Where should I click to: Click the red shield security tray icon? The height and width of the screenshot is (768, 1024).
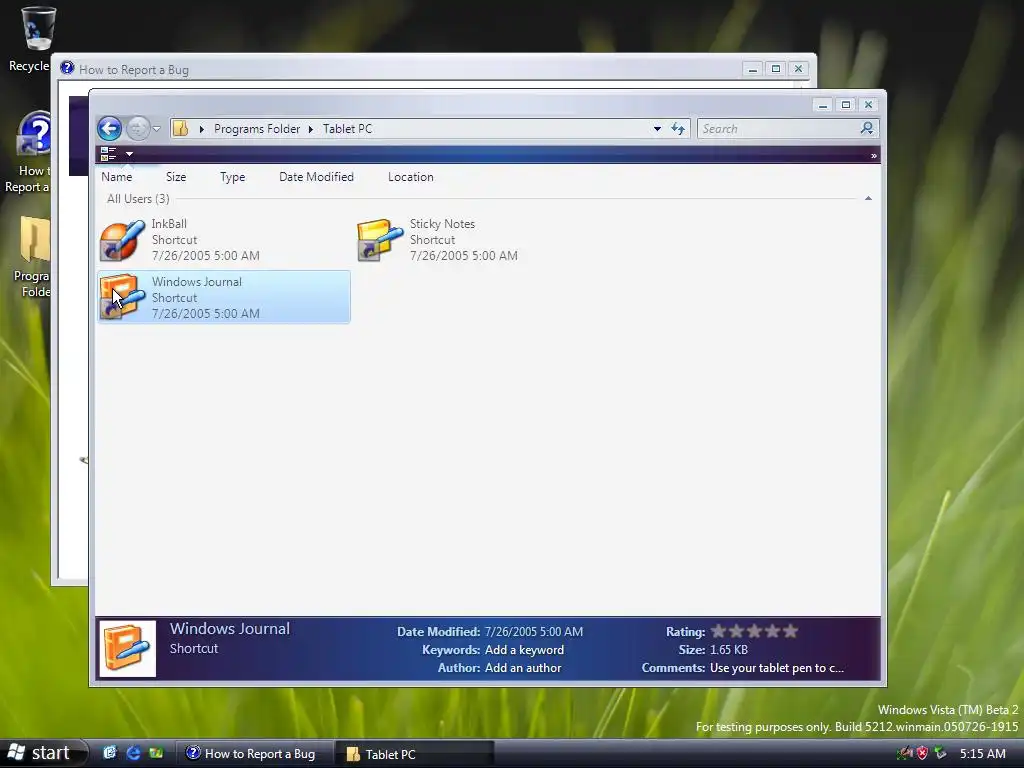click(922, 753)
